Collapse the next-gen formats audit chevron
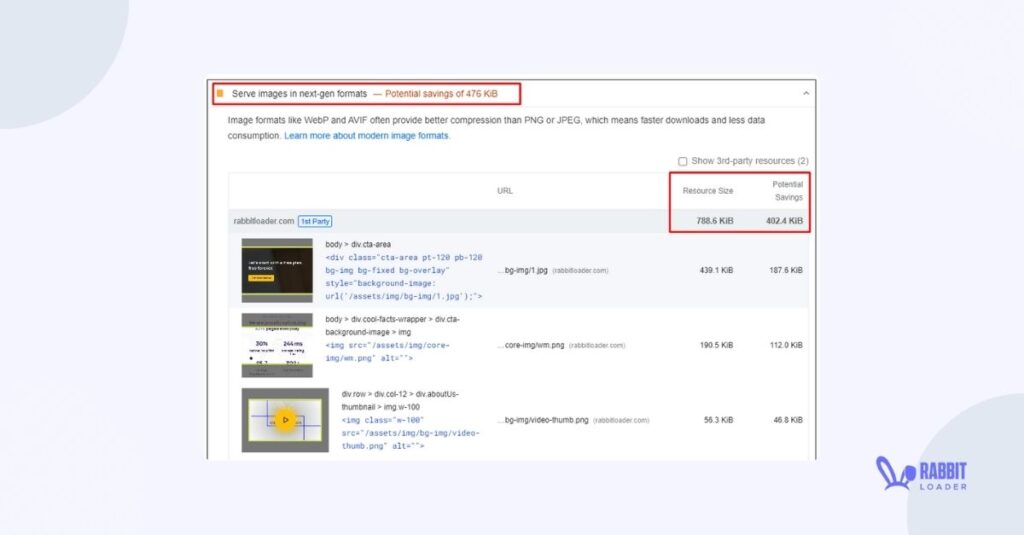Screen dimensions: 1024x535 [x=806, y=93]
